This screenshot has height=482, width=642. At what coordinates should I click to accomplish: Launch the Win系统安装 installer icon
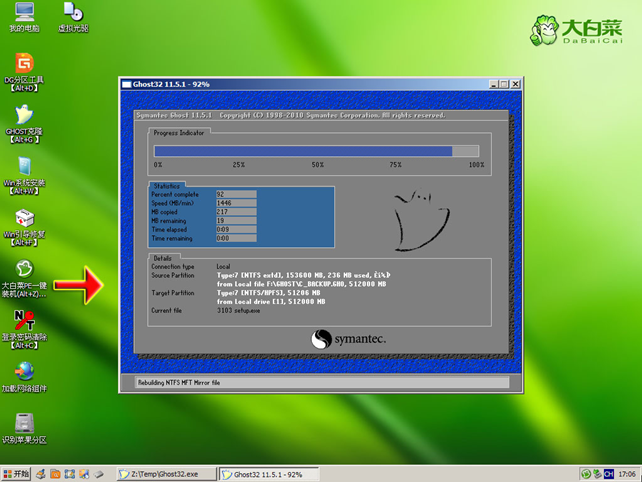[x=22, y=167]
